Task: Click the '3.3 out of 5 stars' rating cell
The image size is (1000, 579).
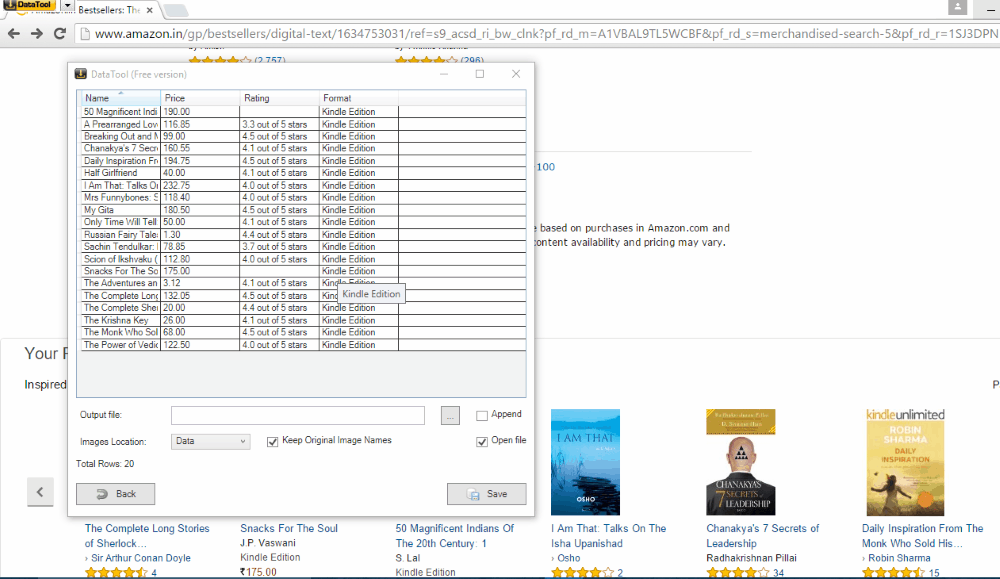Action: [279, 124]
